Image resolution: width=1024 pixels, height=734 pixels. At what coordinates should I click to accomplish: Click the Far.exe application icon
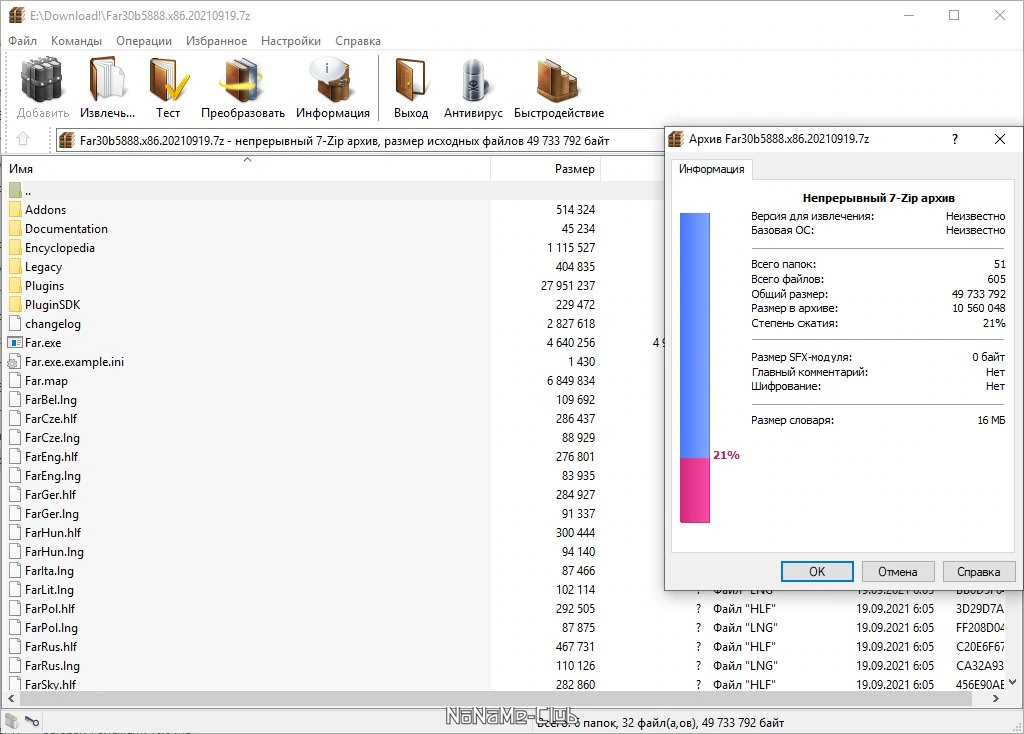coord(15,342)
